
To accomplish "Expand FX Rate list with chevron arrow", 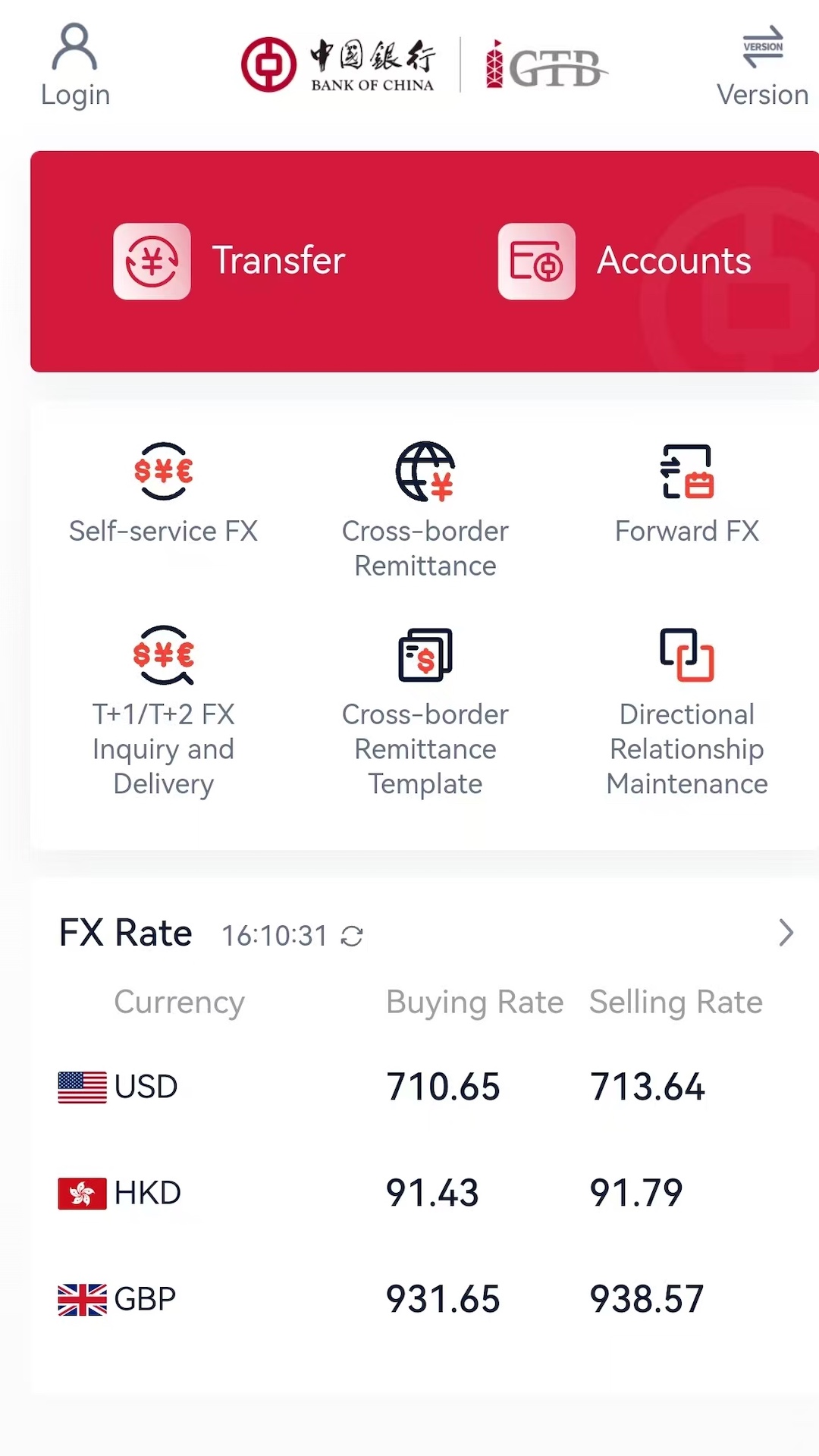I will pos(786,933).
